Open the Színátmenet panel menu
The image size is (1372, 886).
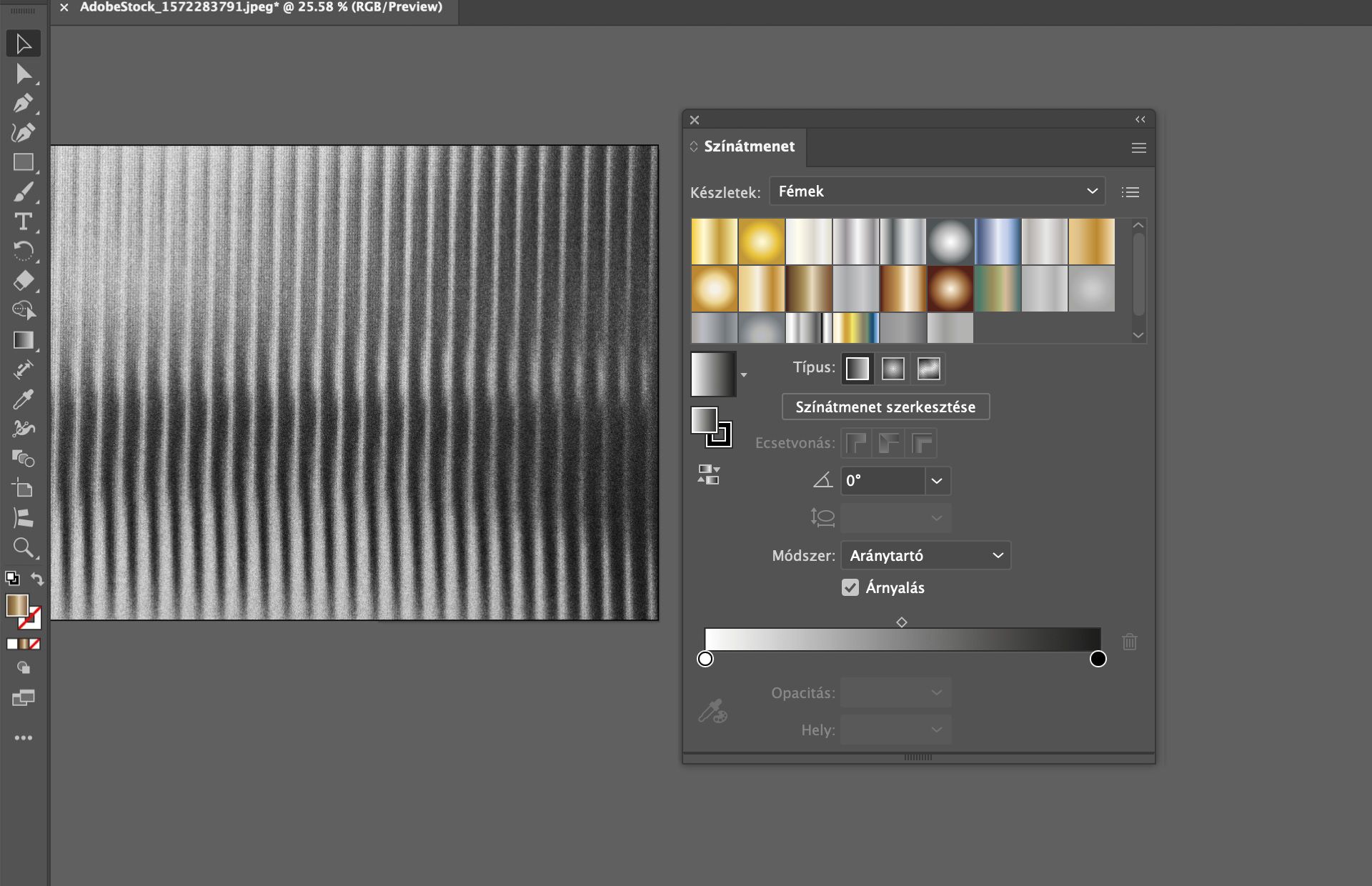[x=1138, y=148]
